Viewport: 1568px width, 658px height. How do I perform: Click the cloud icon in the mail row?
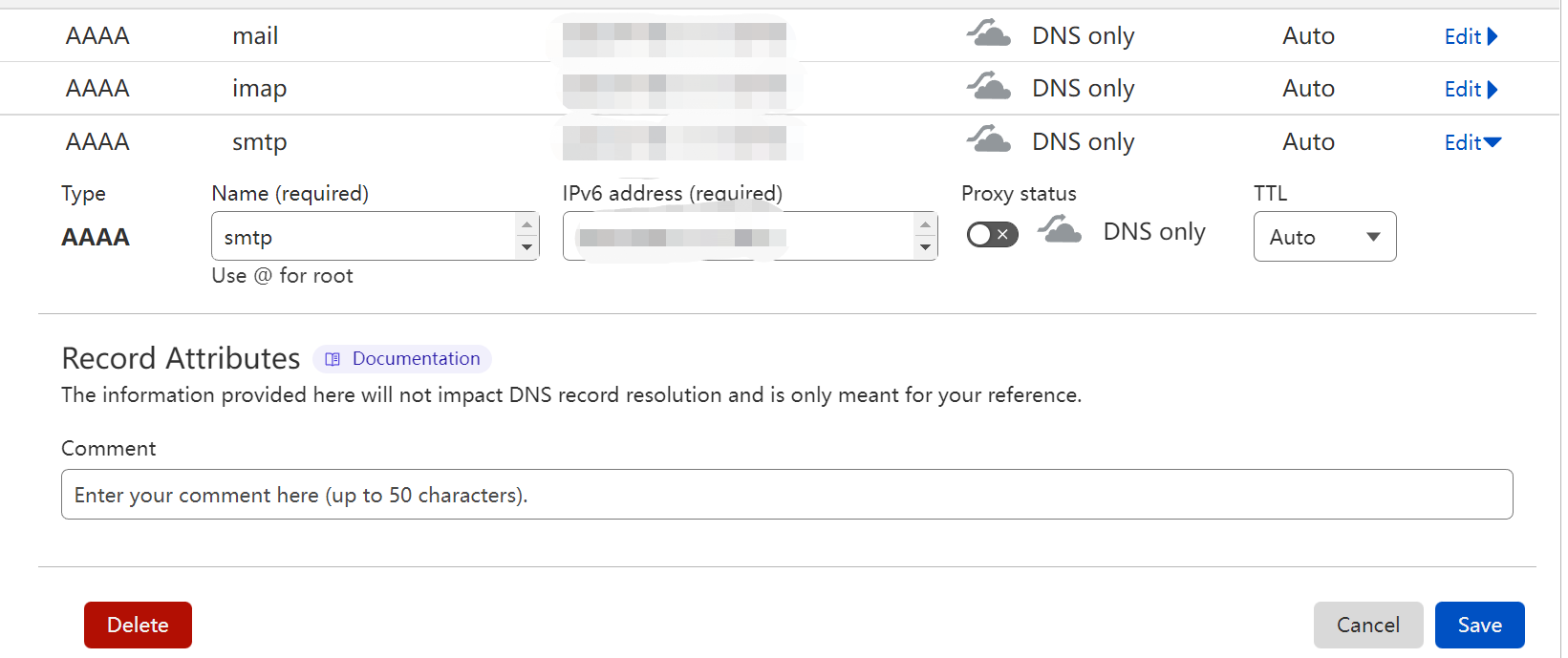[x=988, y=33]
